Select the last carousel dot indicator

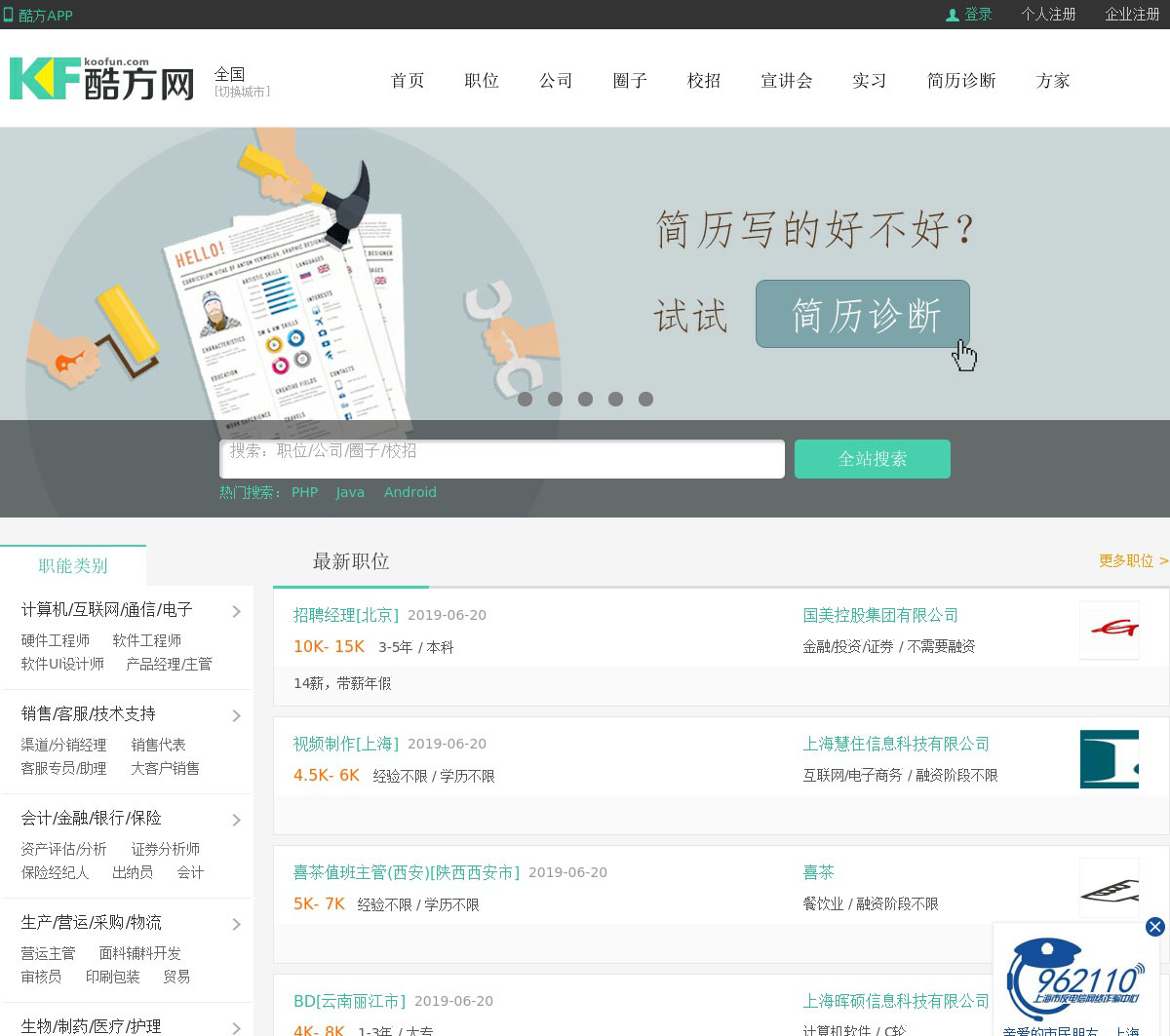click(645, 399)
